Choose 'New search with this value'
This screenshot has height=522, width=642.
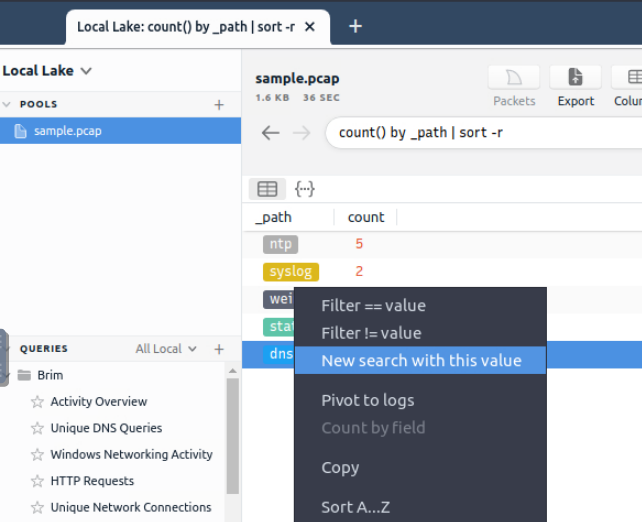coord(421,360)
